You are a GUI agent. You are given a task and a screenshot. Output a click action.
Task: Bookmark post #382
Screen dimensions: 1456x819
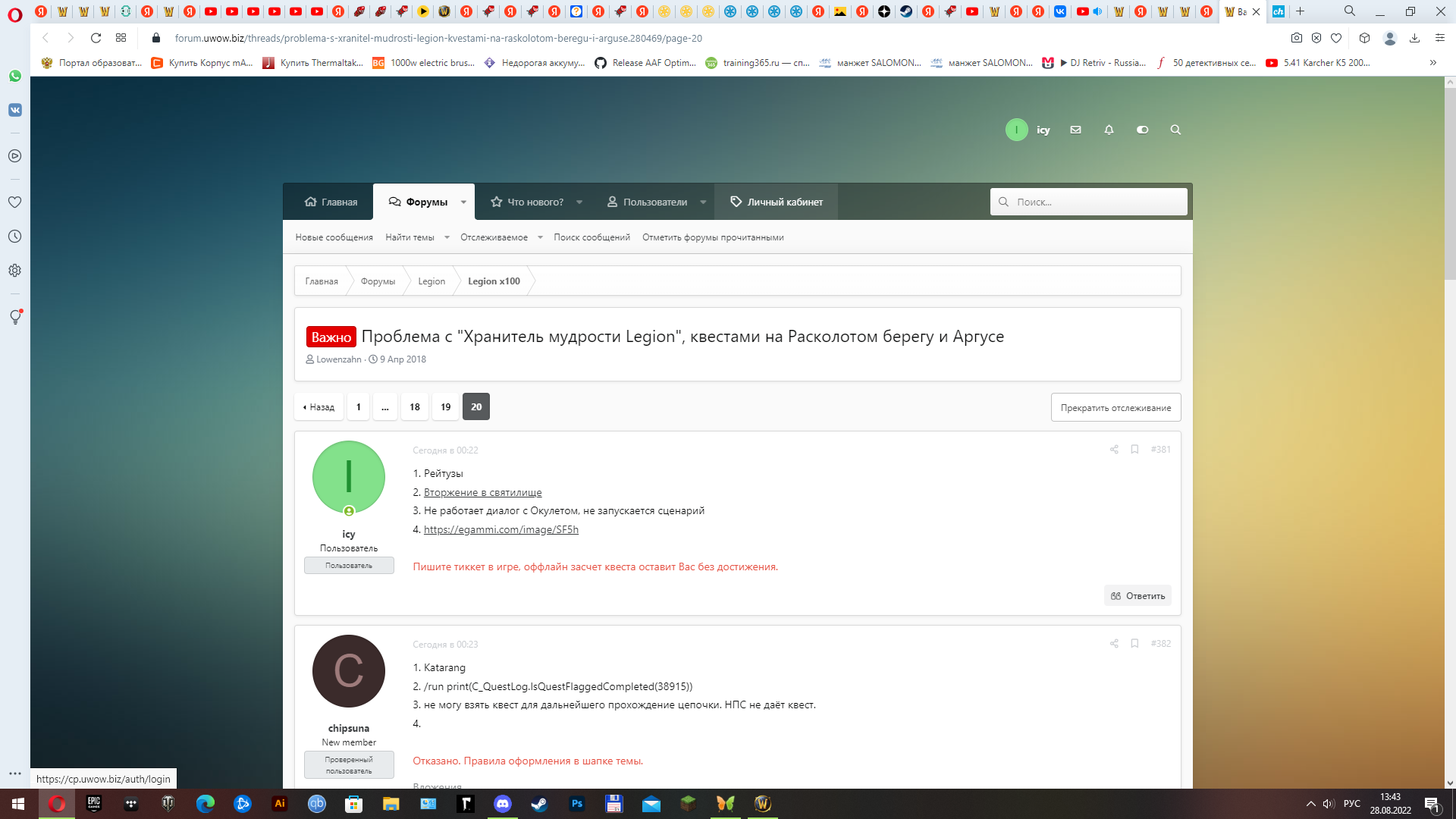pos(1134,644)
